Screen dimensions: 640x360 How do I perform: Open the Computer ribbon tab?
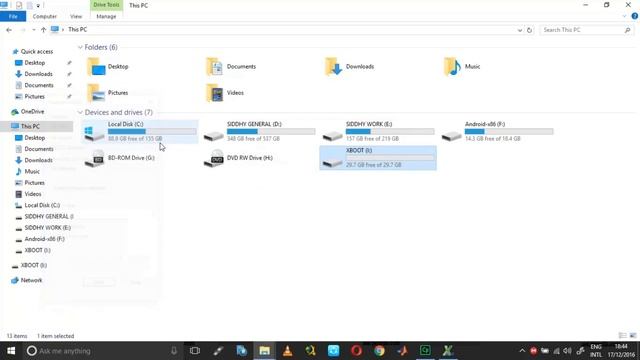pos(44,16)
